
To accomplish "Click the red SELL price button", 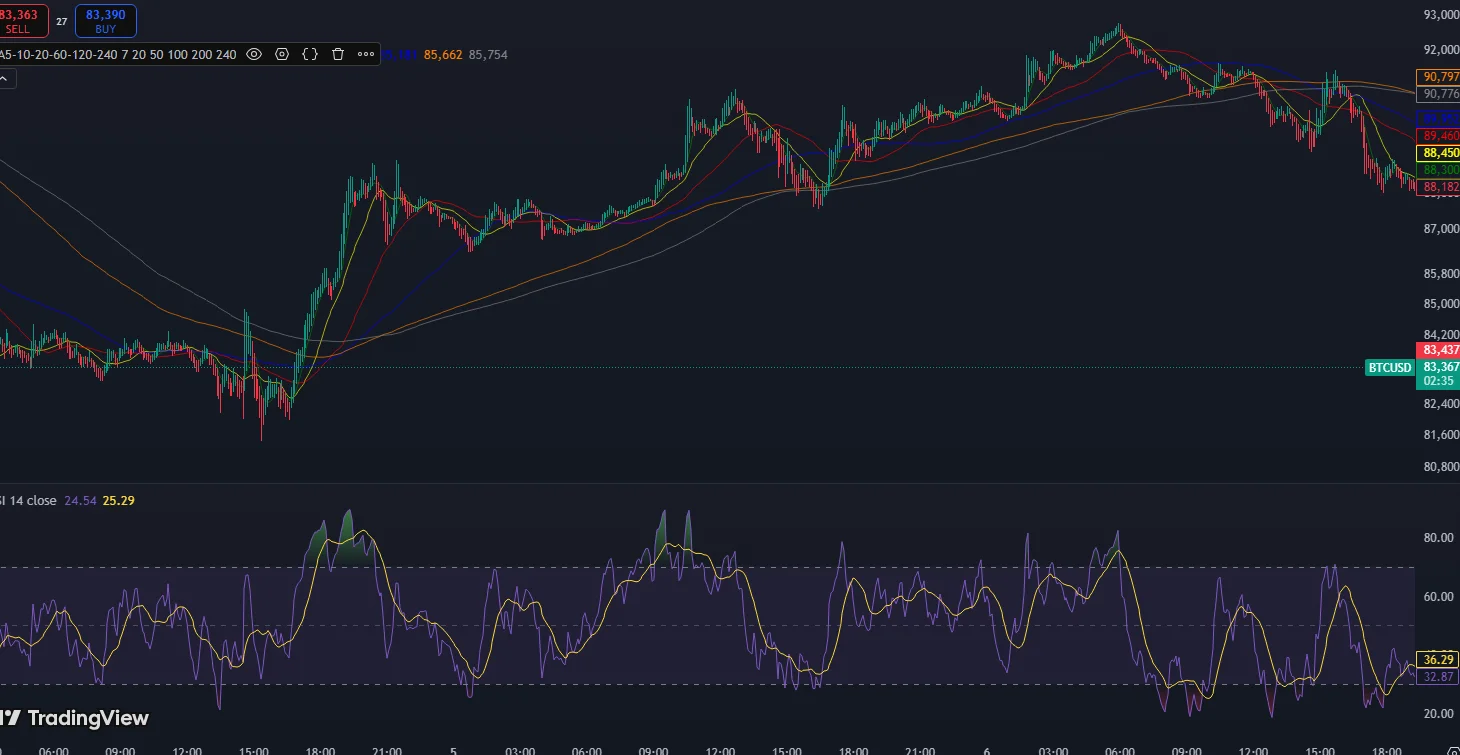I will 20,21.
